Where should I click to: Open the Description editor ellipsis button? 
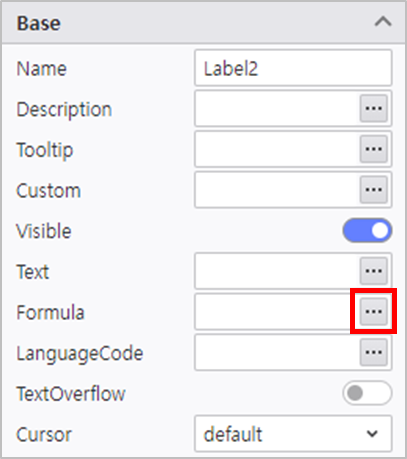pyautogui.click(x=373, y=108)
